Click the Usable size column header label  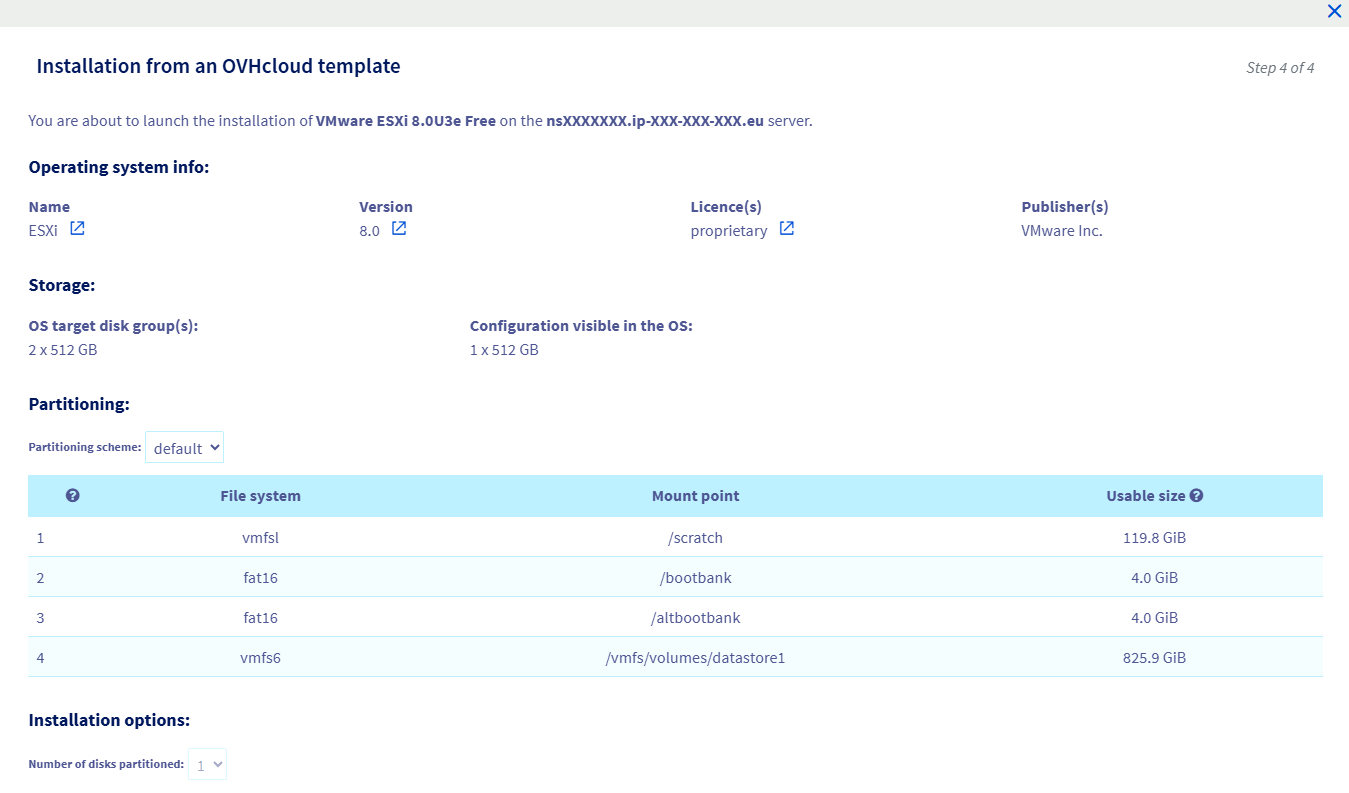1145,496
